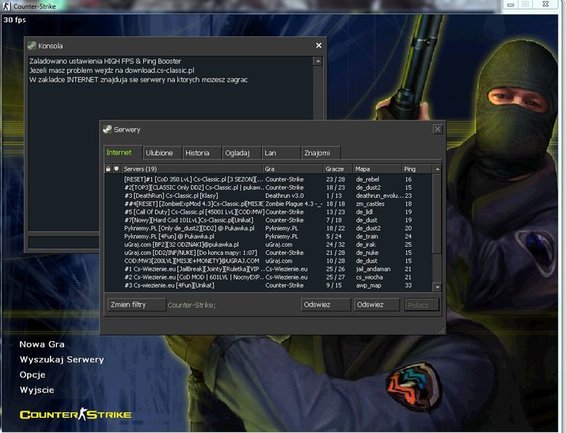The image size is (566, 433).
Task: Click the awp_map map cell
Action: [x=369, y=285]
